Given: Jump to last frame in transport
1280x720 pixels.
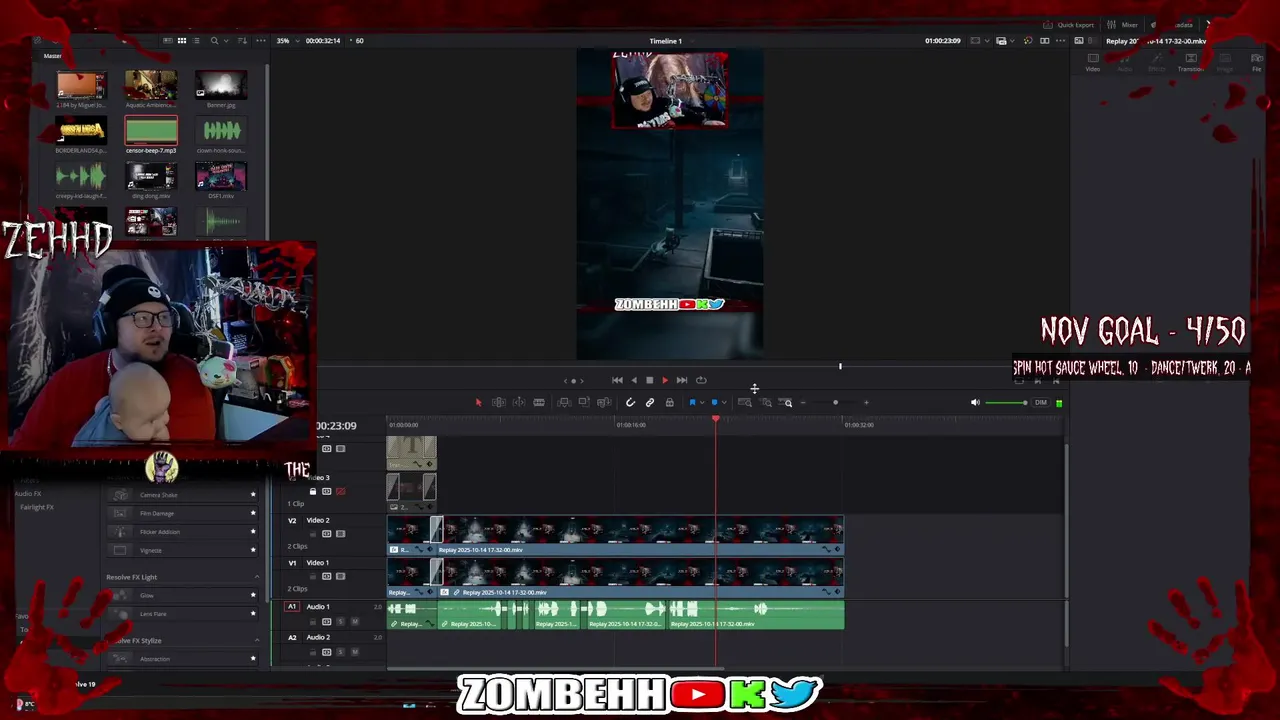Looking at the screenshot, I should [681, 380].
